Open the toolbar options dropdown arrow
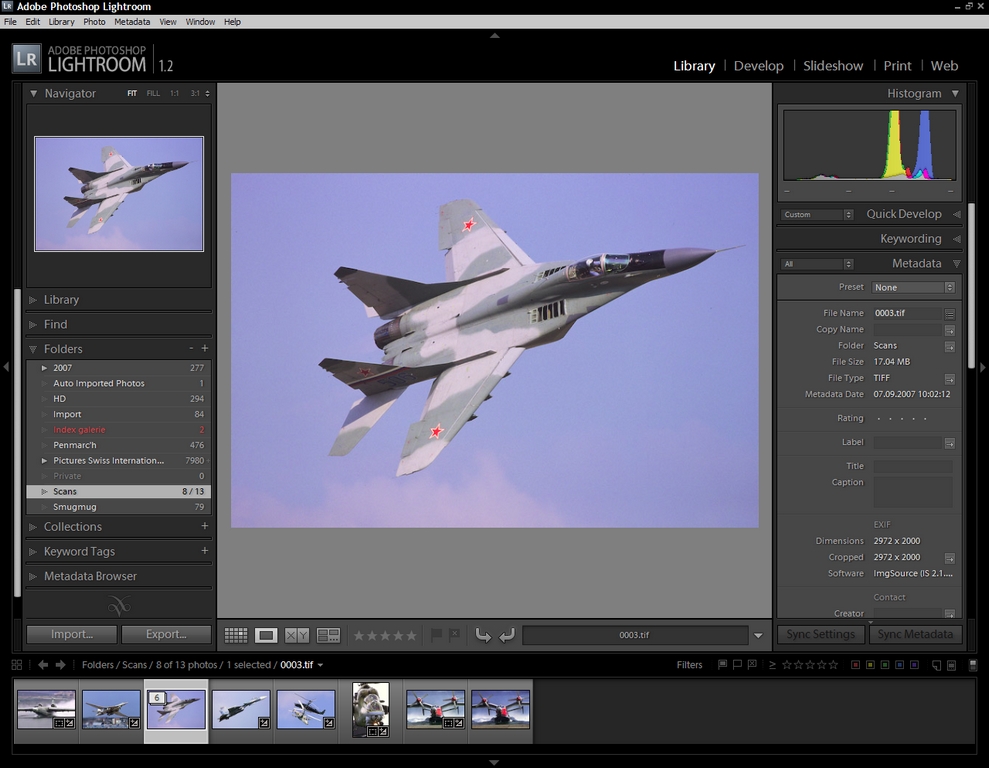 click(x=758, y=636)
